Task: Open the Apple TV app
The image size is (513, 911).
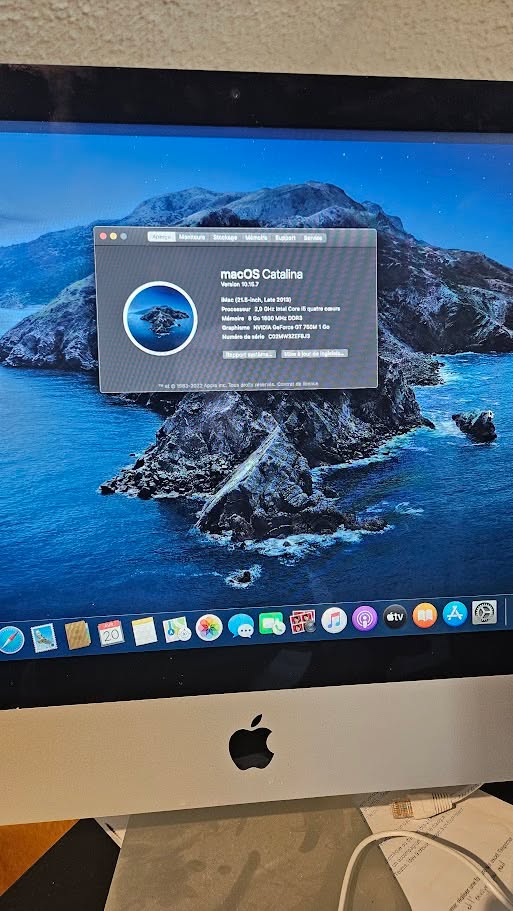Action: click(395, 616)
